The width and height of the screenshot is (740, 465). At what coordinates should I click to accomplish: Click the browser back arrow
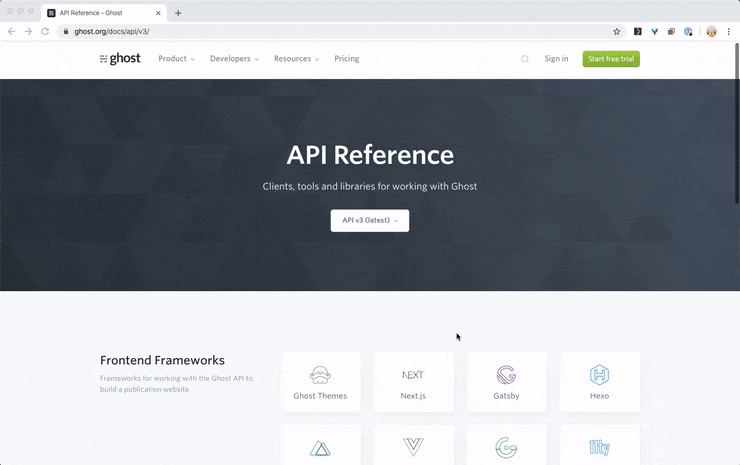point(12,31)
